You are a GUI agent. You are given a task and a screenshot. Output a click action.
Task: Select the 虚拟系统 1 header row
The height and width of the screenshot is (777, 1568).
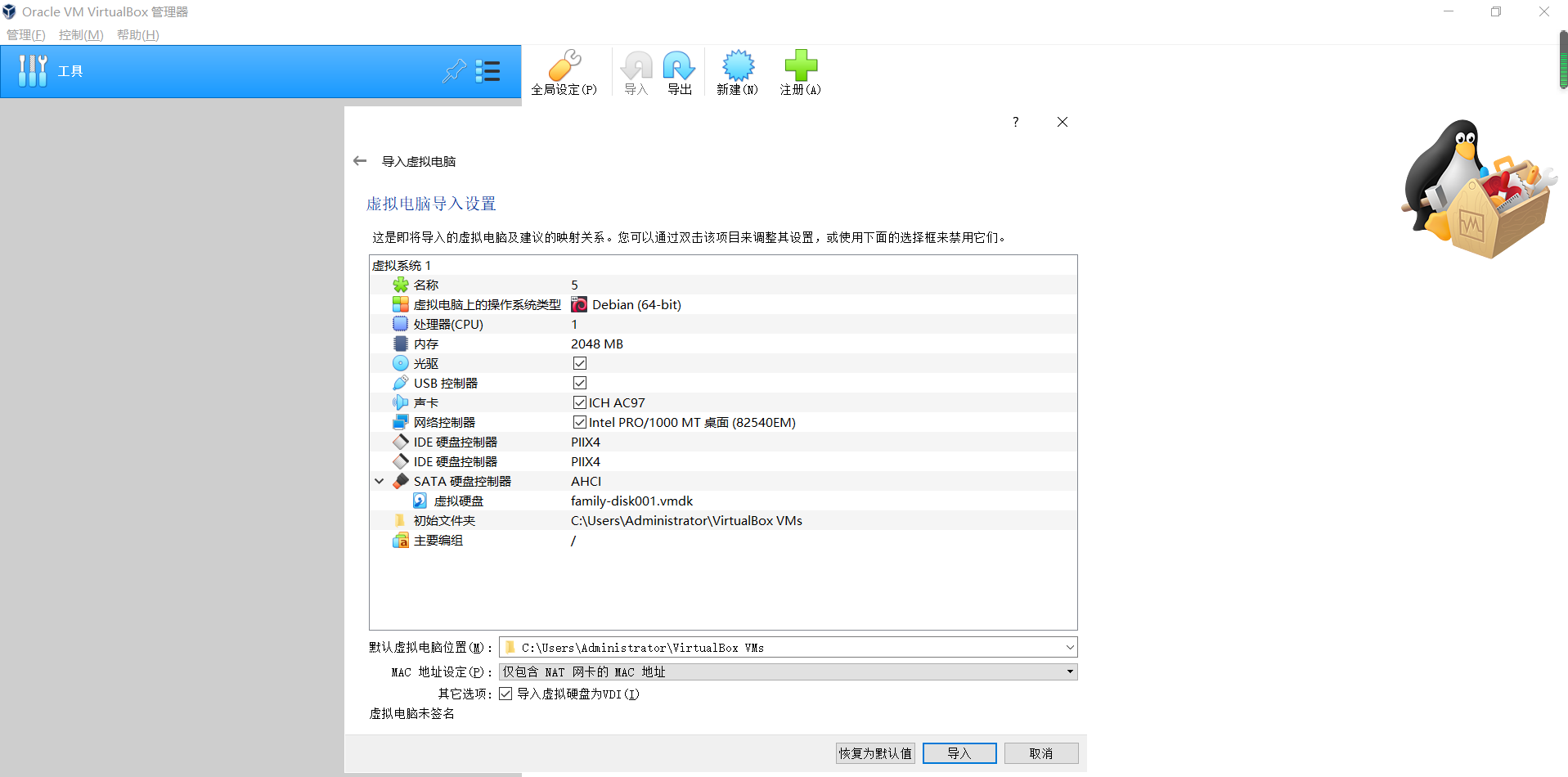(723, 265)
